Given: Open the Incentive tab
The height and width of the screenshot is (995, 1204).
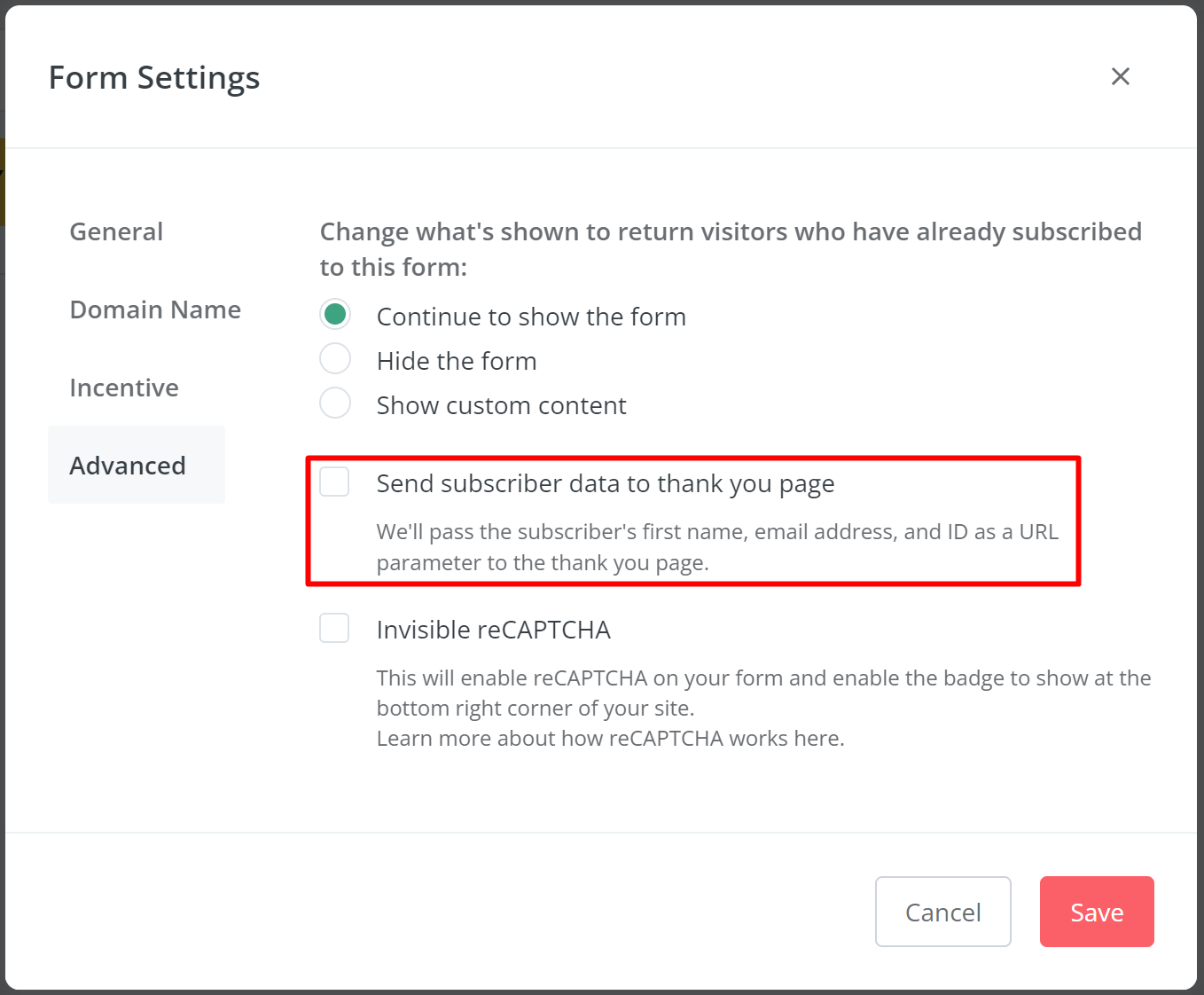Looking at the screenshot, I should click(x=124, y=388).
